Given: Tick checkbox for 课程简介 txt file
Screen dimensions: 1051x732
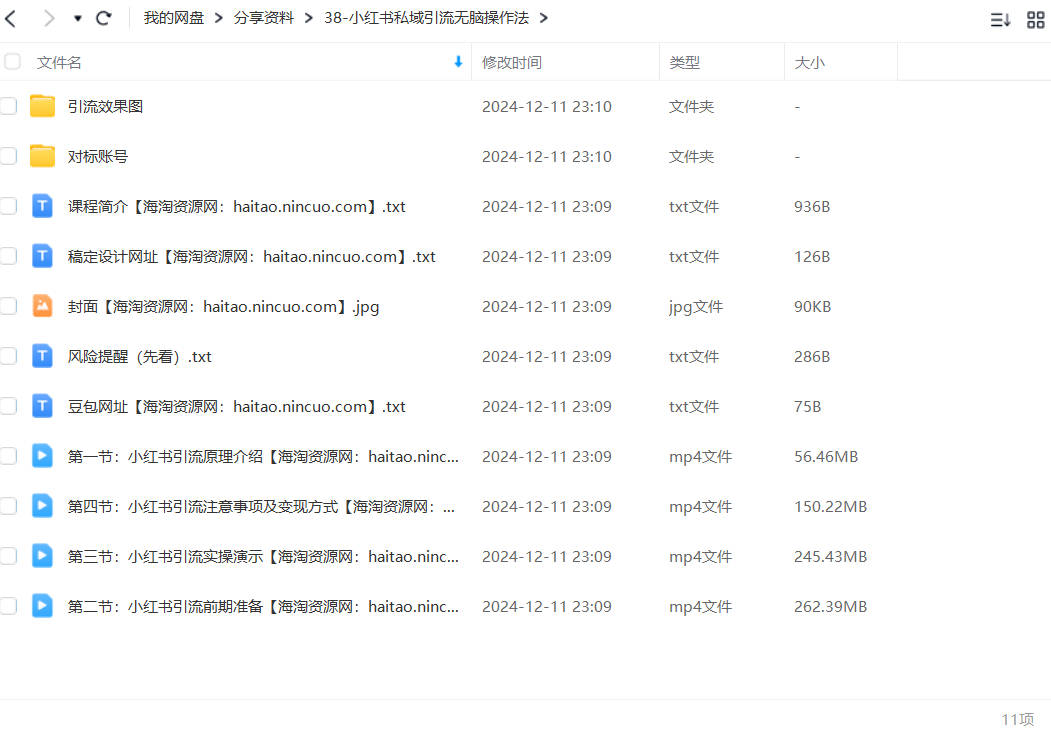Looking at the screenshot, I should (8, 206).
